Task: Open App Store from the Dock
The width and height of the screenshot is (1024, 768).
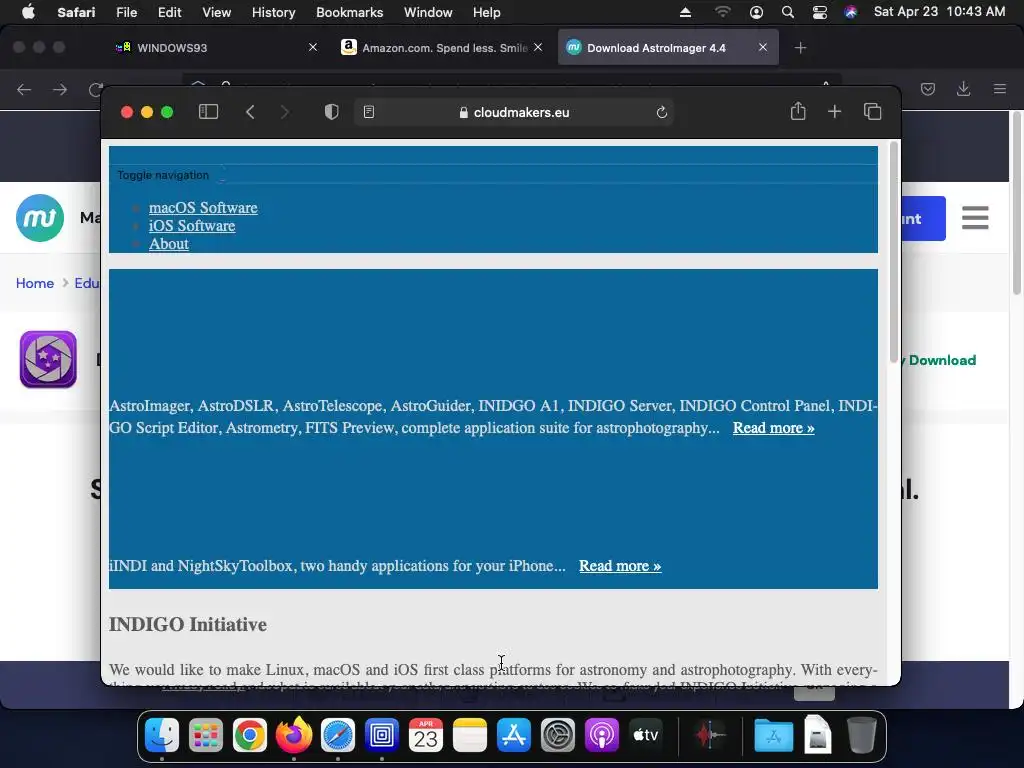Action: 514,735
